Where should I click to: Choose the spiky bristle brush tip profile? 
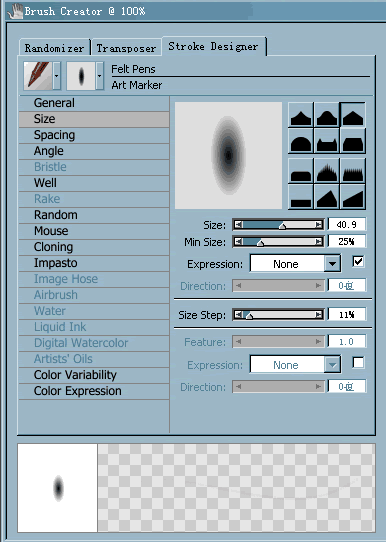click(x=327, y=170)
